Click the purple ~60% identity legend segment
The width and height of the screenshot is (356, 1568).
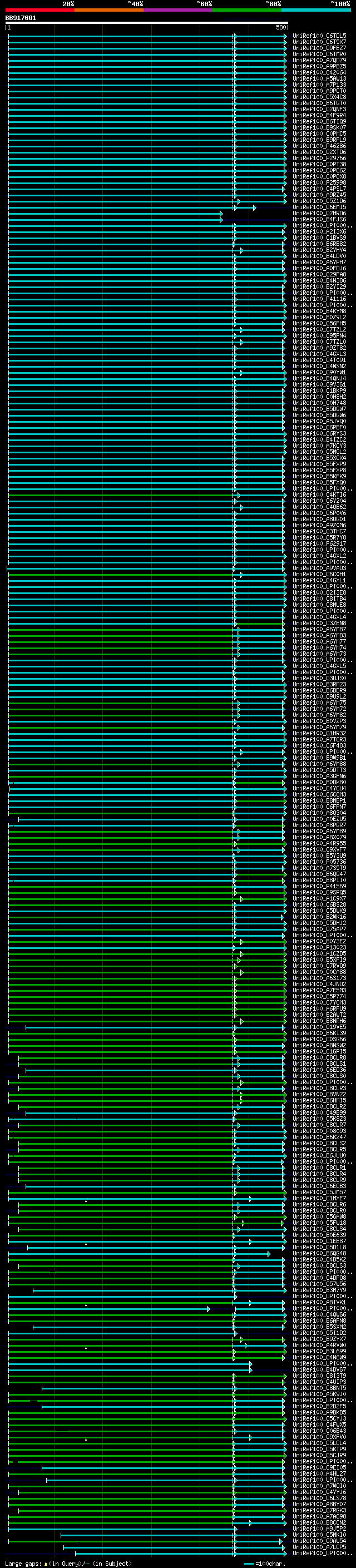pos(179,10)
